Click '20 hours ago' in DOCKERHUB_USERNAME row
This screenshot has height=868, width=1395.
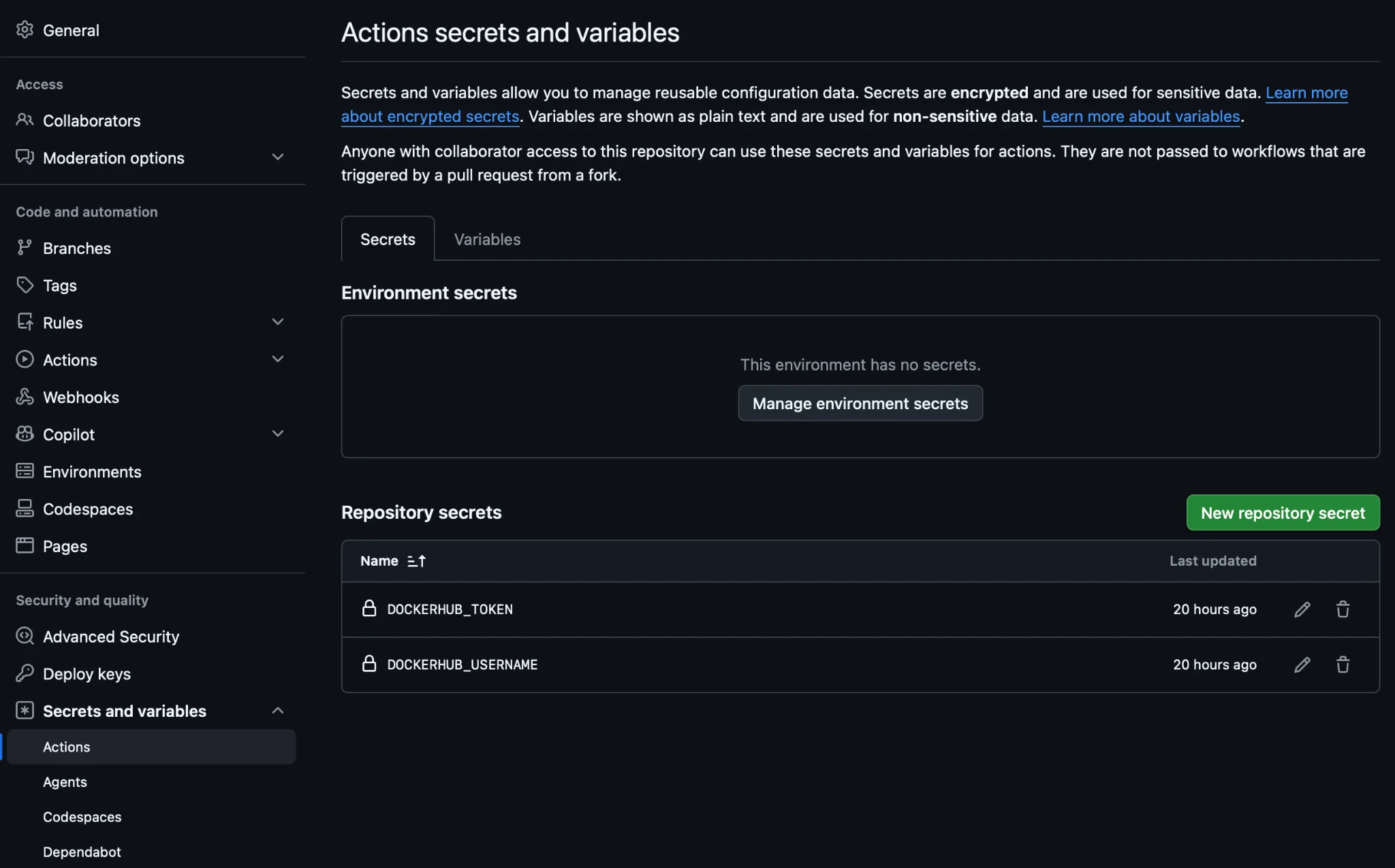[1214, 664]
